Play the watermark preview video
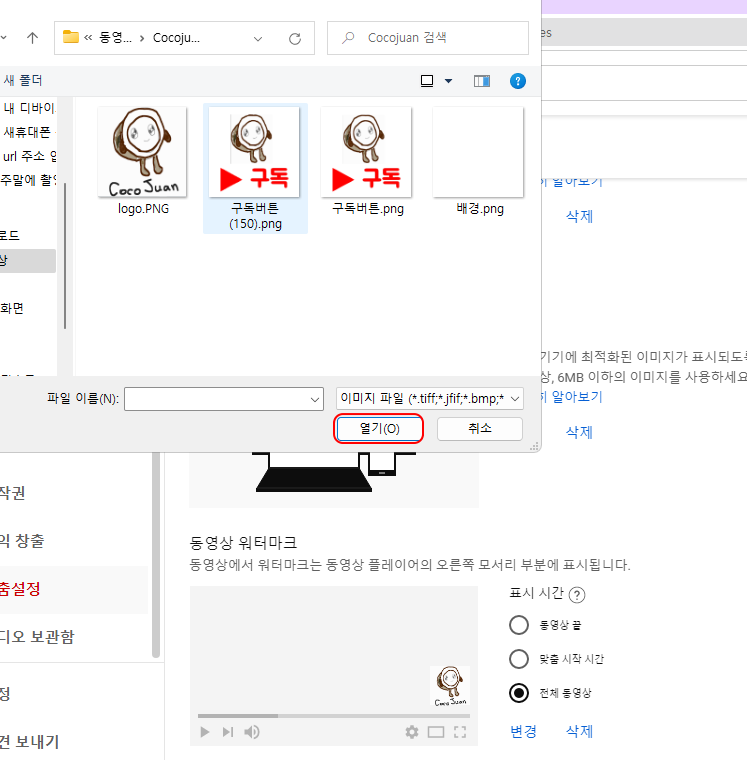Screen dimensions: 747x760 click(x=205, y=732)
